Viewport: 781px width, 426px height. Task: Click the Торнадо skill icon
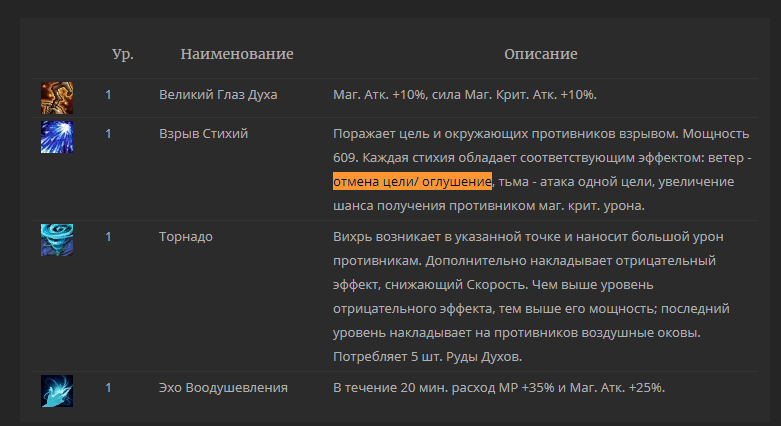(x=57, y=240)
